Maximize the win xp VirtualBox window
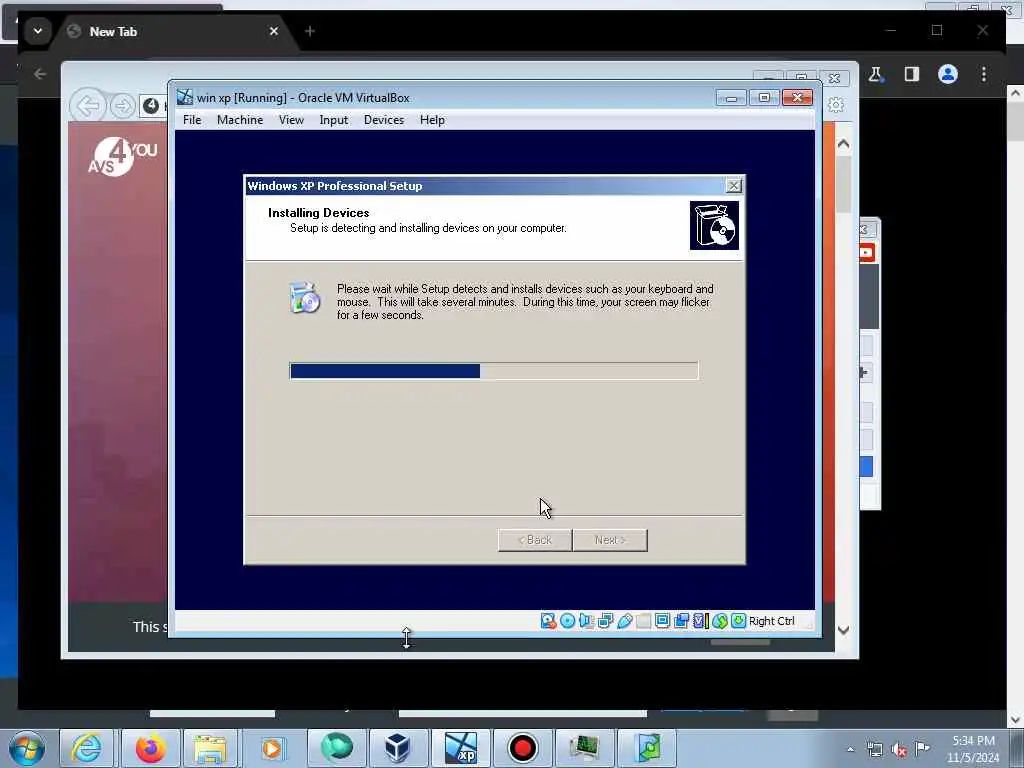The width and height of the screenshot is (1024, 768). pyautogui.click(x=764, y=98)
